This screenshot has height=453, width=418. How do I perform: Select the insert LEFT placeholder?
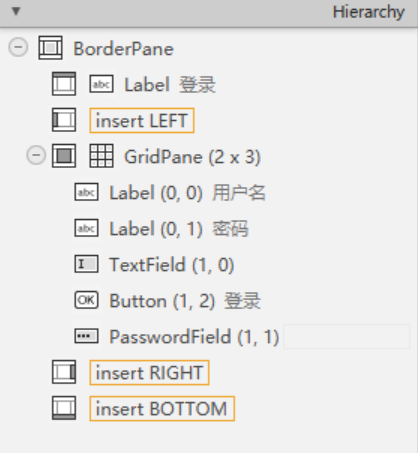(142, 120)
